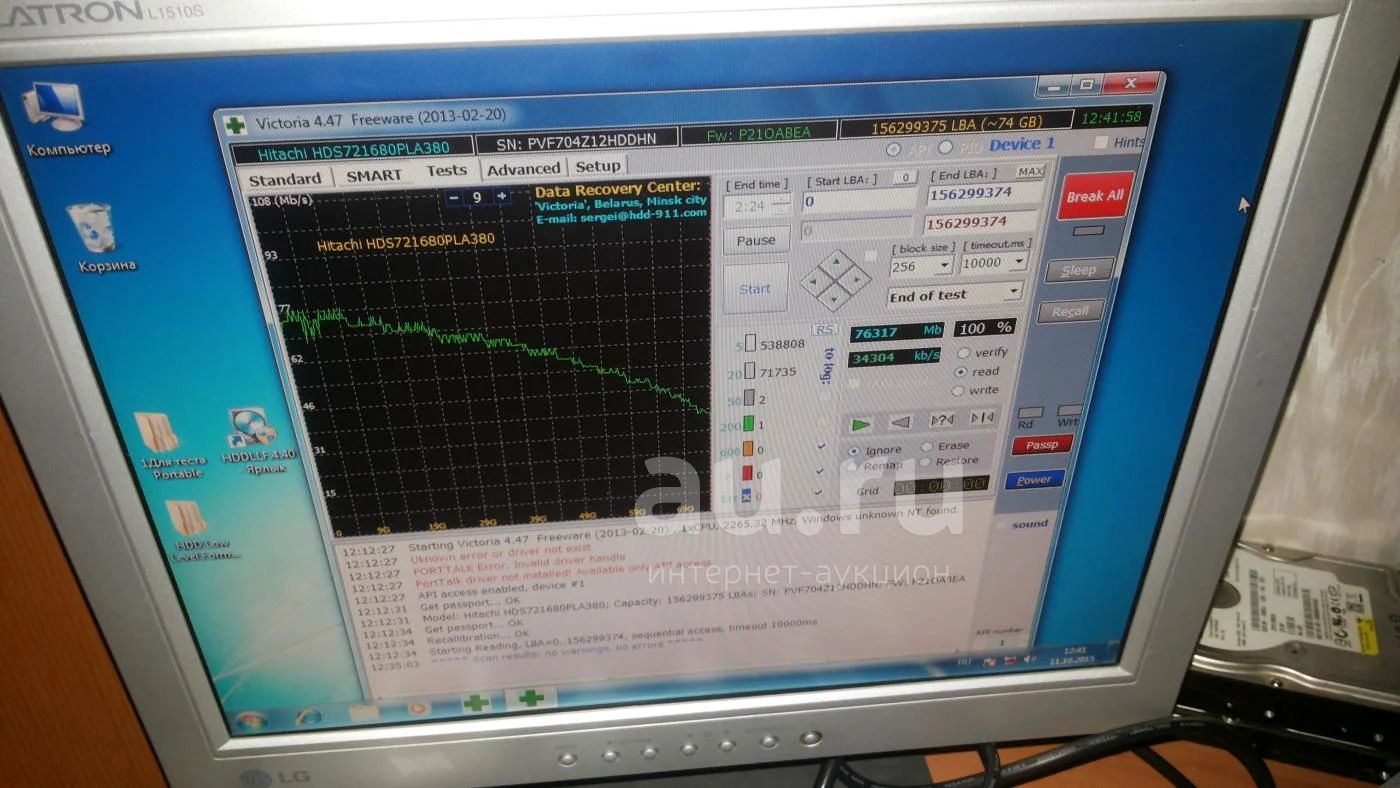The width and height of the screenshot is (1400, 788).
Task: Click the Power button
Action: point(1034,480)
